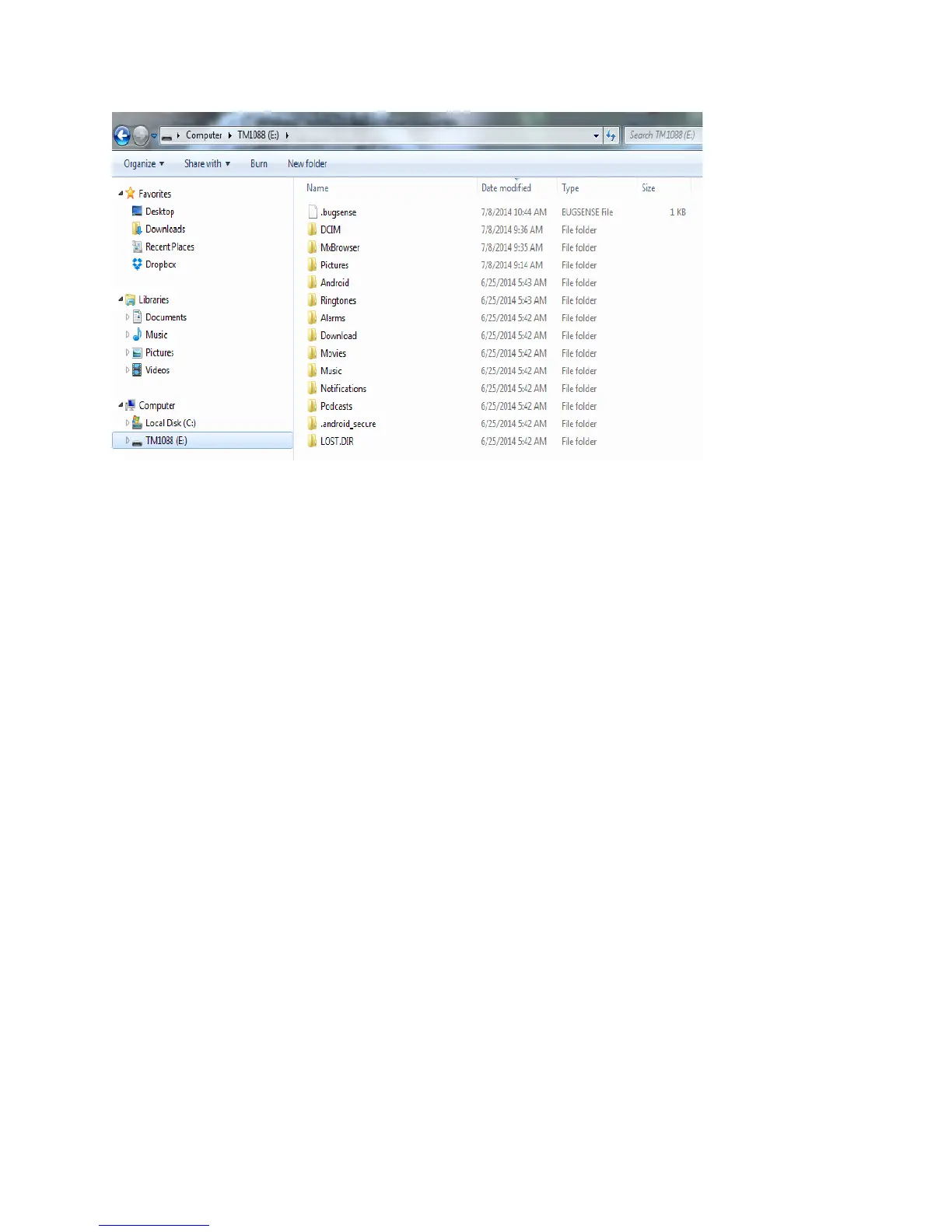Select the Android folder icon
Screen dimensions: 952x1232
tap(312, 282)
